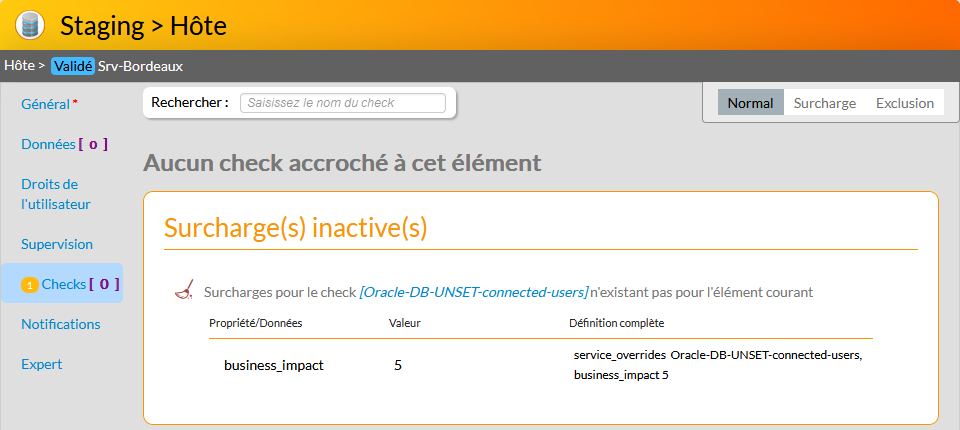Open the Oracle-DB-UNSET-connected-users check link
960x430 pixels.
473,293
